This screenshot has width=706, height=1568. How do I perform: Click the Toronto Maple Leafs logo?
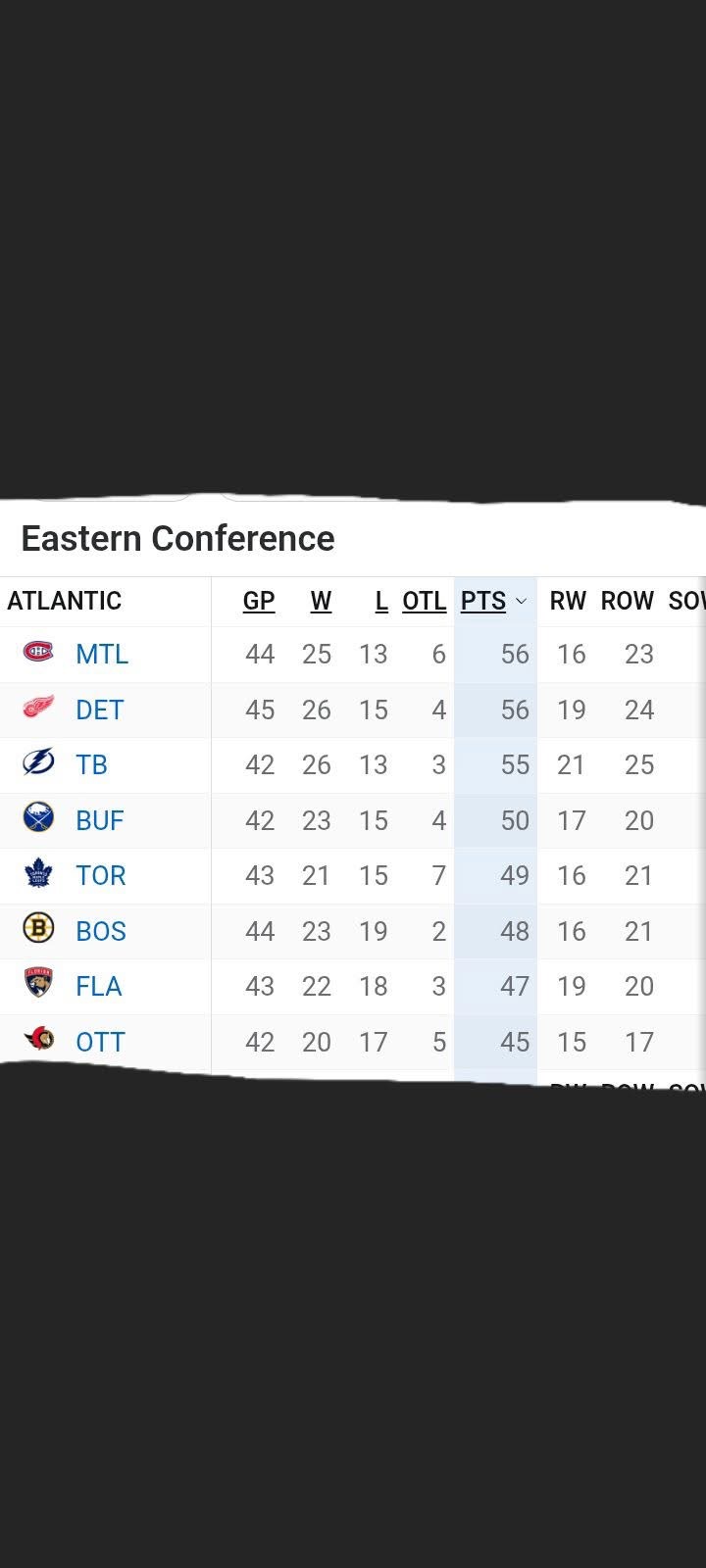(38, 873)
